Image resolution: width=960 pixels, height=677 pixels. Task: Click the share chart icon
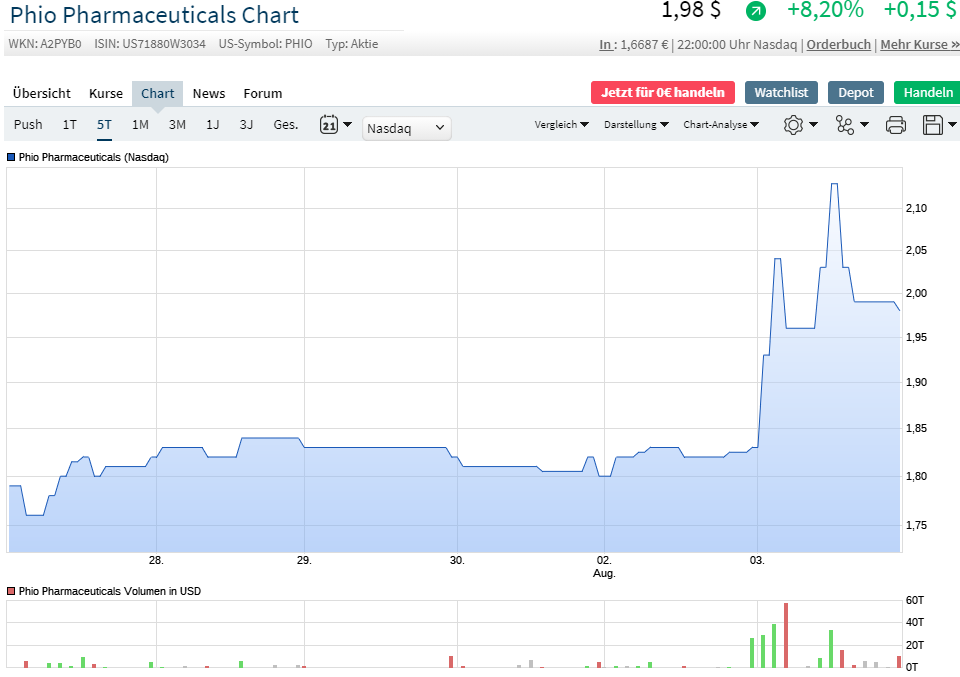846,126
